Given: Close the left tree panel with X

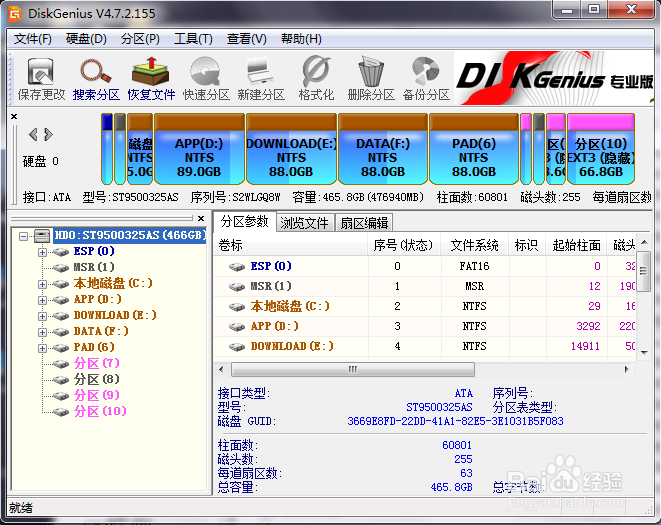Looking at the screenshot, I should click(x=201, y=218).
